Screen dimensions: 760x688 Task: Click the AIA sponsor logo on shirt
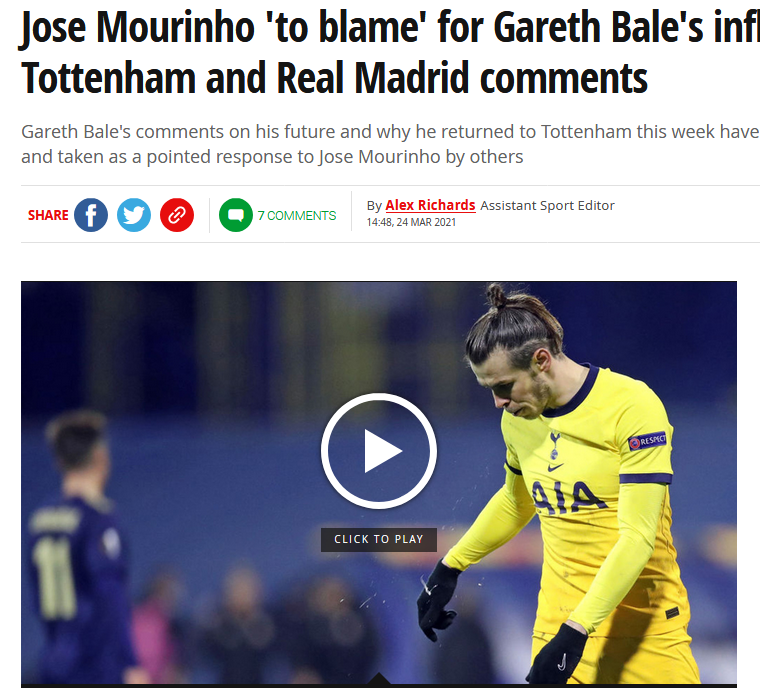pyautogui.click(x=569, y=498)
